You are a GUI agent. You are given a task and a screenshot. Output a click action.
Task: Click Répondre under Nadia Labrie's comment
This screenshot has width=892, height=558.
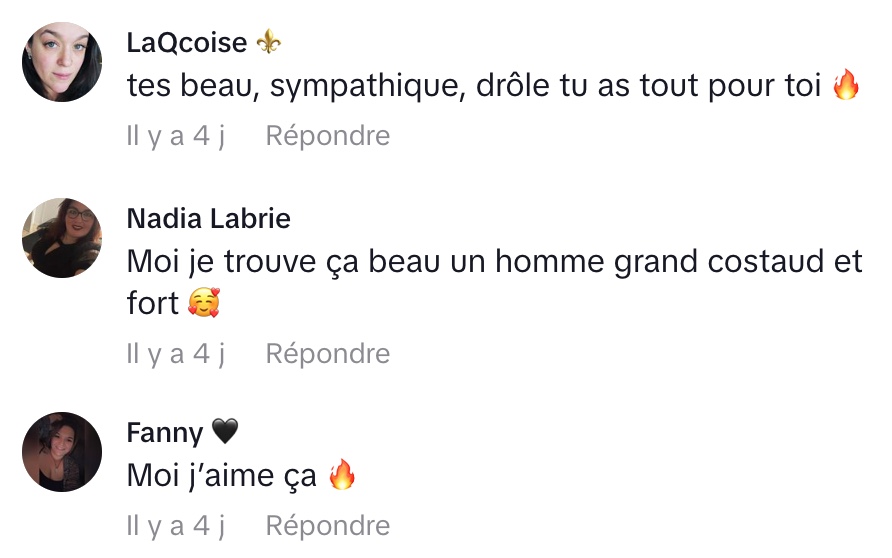tap(328, 354)
